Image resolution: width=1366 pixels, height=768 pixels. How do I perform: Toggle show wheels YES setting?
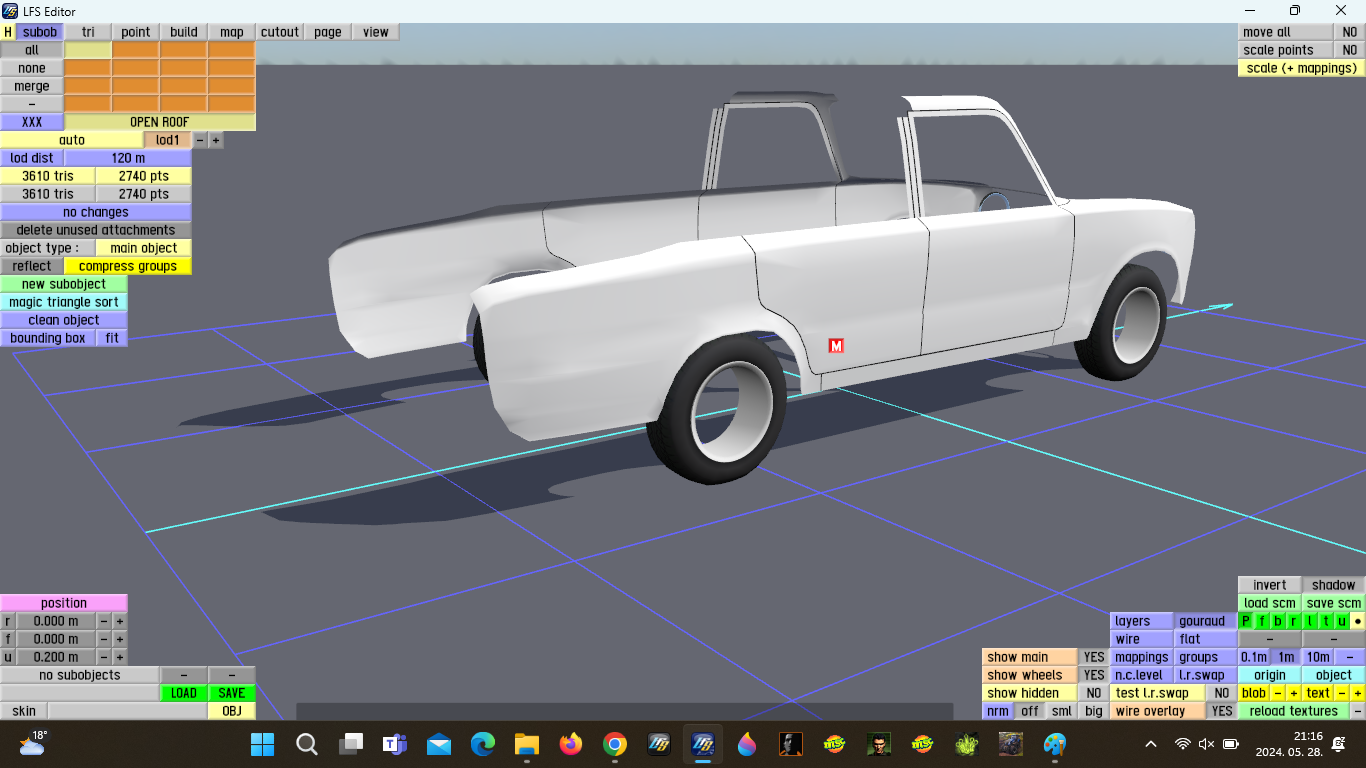[x=1094, y=675]
